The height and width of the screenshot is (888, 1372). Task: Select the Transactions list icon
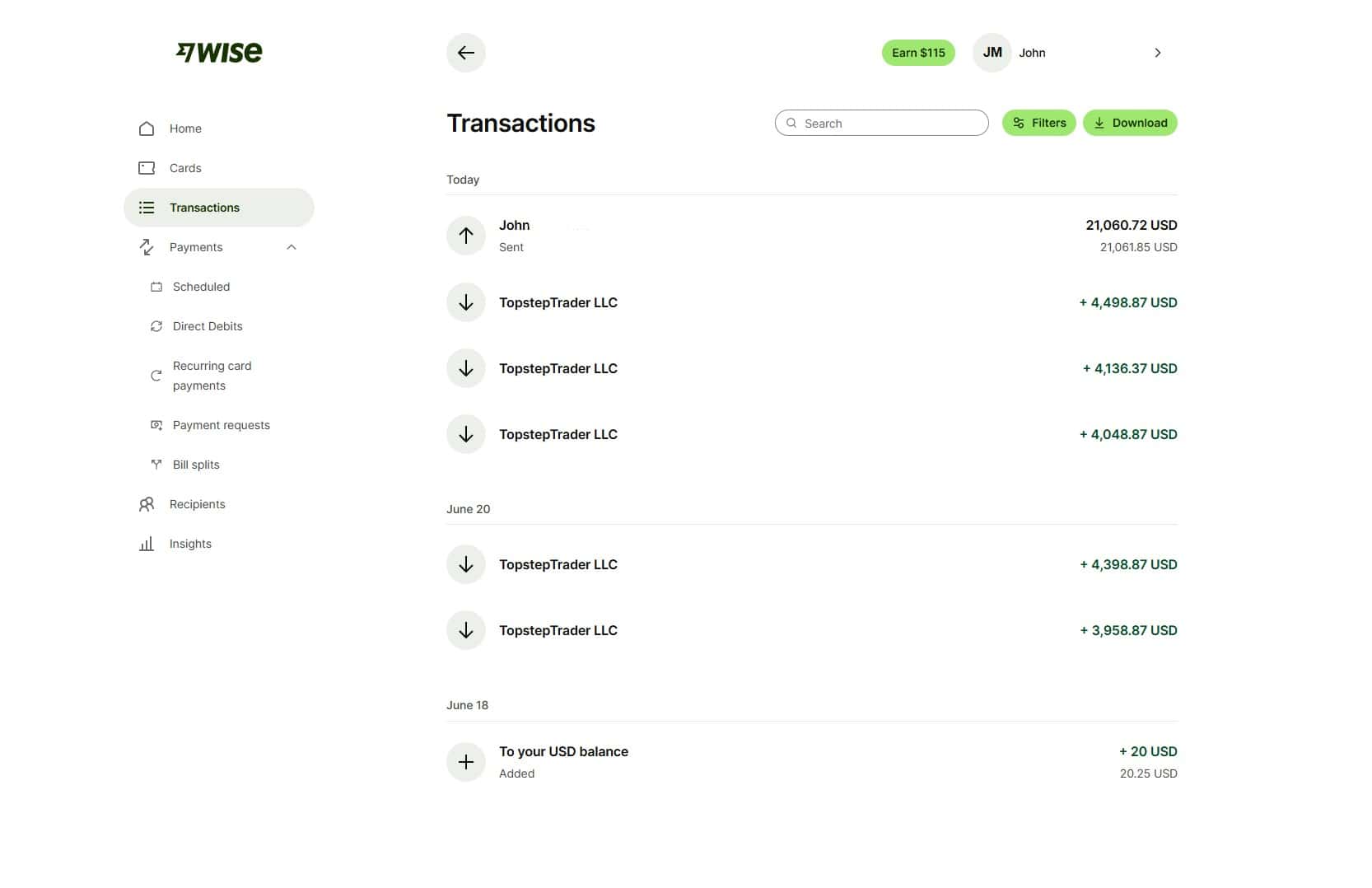coord(147,208)
